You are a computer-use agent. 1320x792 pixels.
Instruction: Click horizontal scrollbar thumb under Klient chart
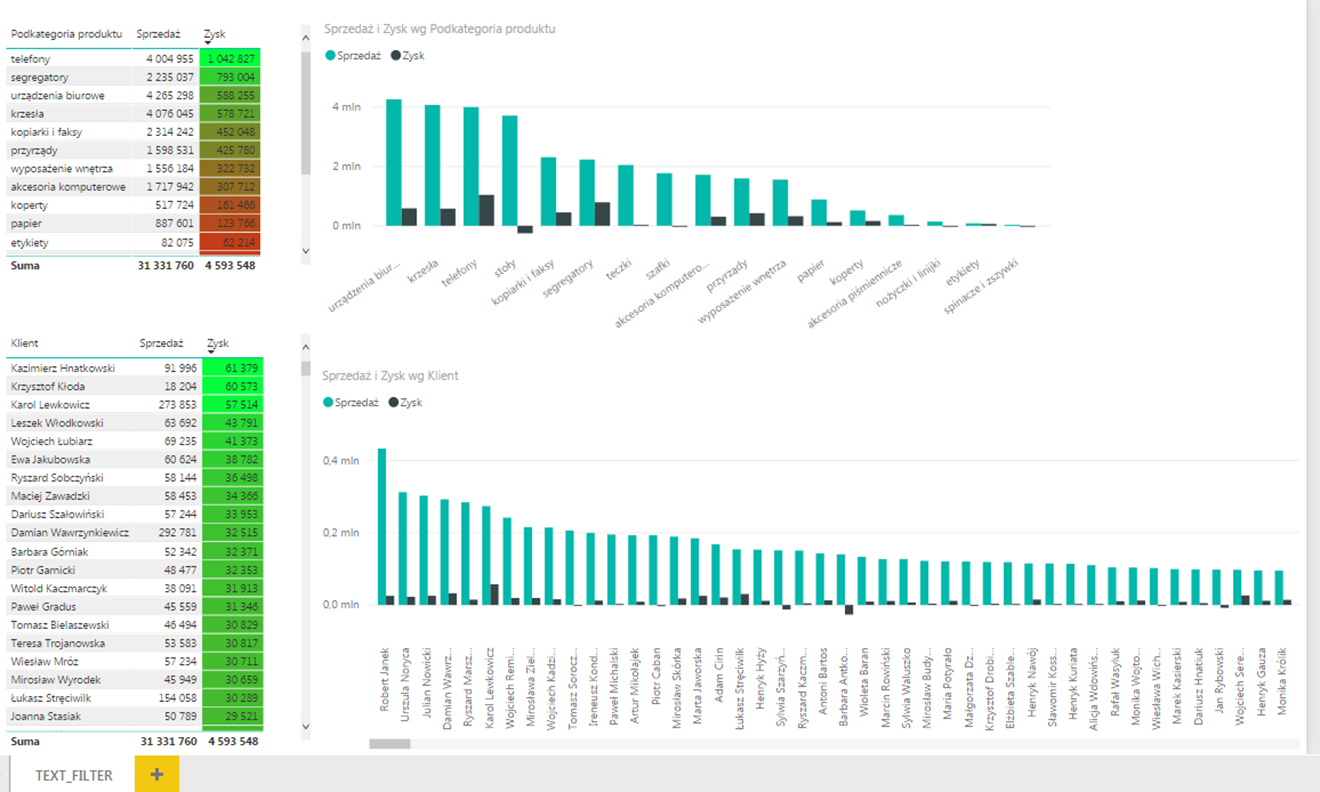click(x=390, y=743)
